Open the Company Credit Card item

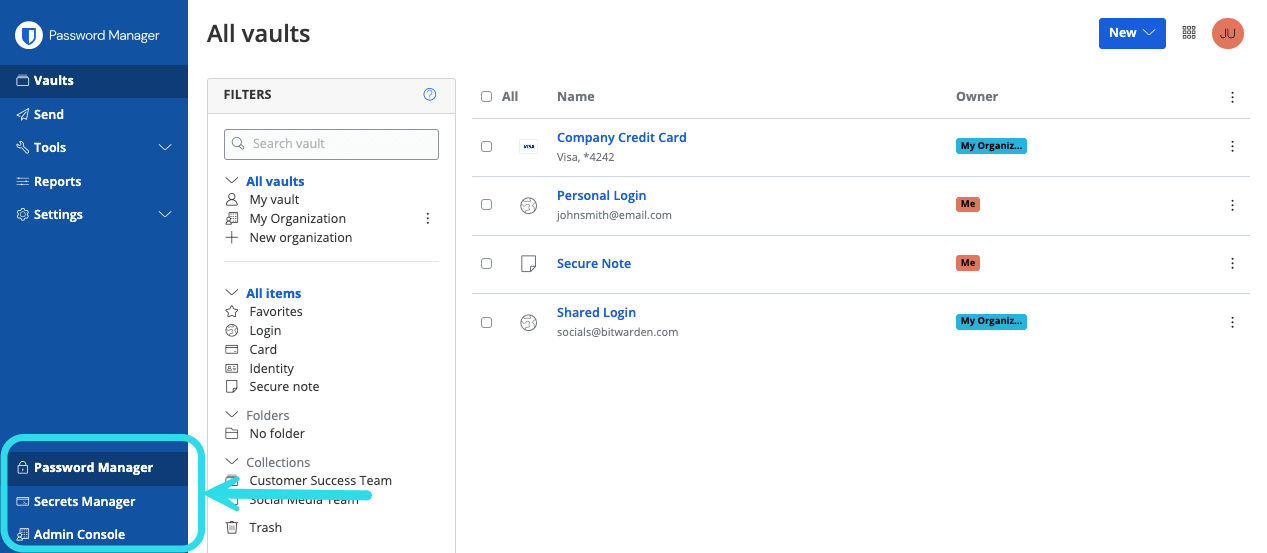(x=621, y=138)
